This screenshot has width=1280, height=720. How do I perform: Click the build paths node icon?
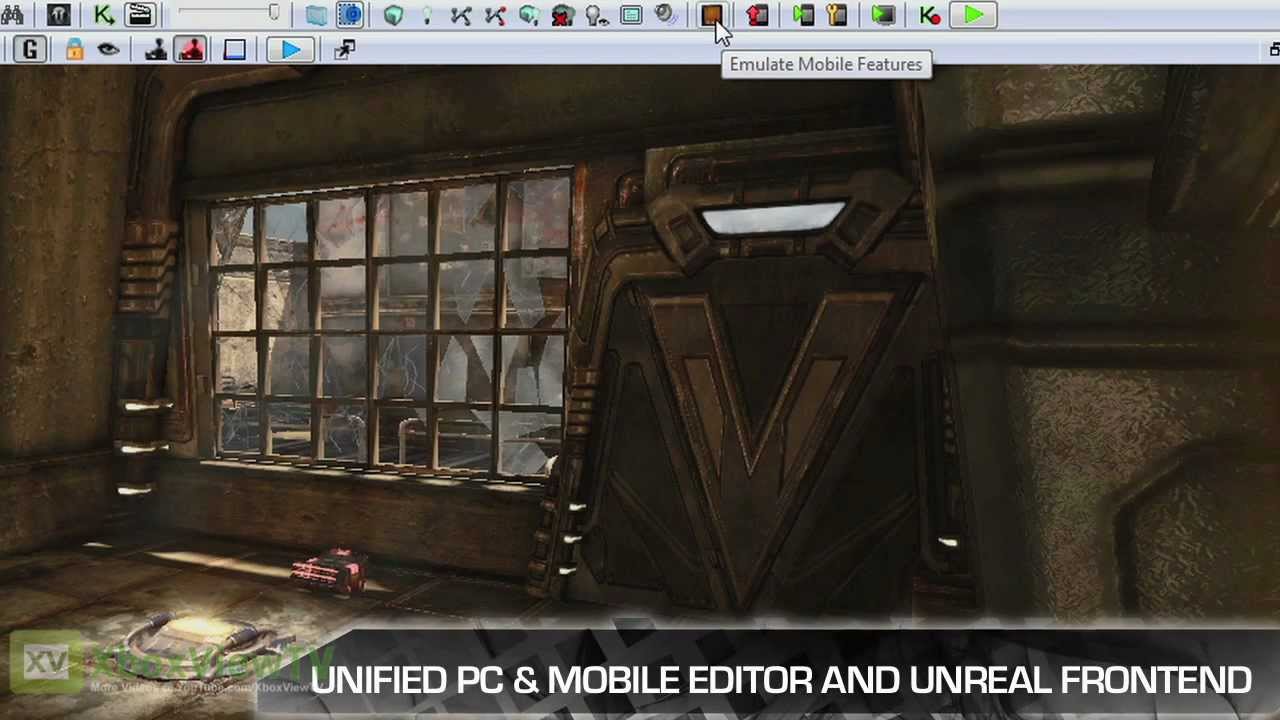point(461,15)
